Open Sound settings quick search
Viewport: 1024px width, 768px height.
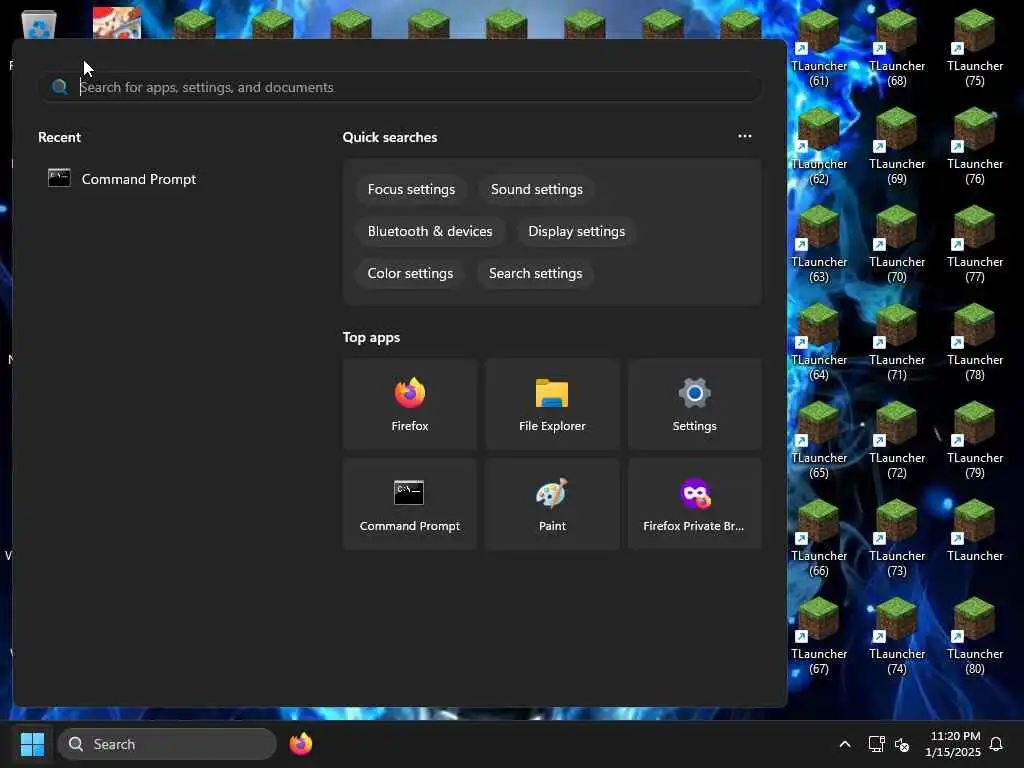pos(537,189)
